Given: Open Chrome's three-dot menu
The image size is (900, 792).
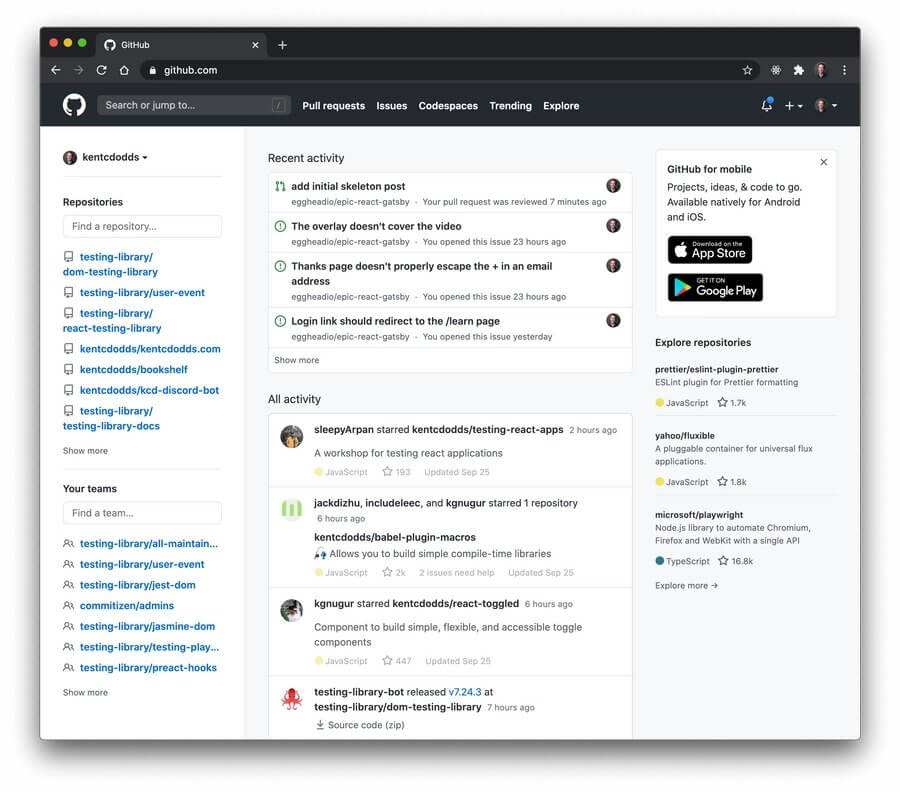Looking at the screenshot, I should [x=844, y=70].
